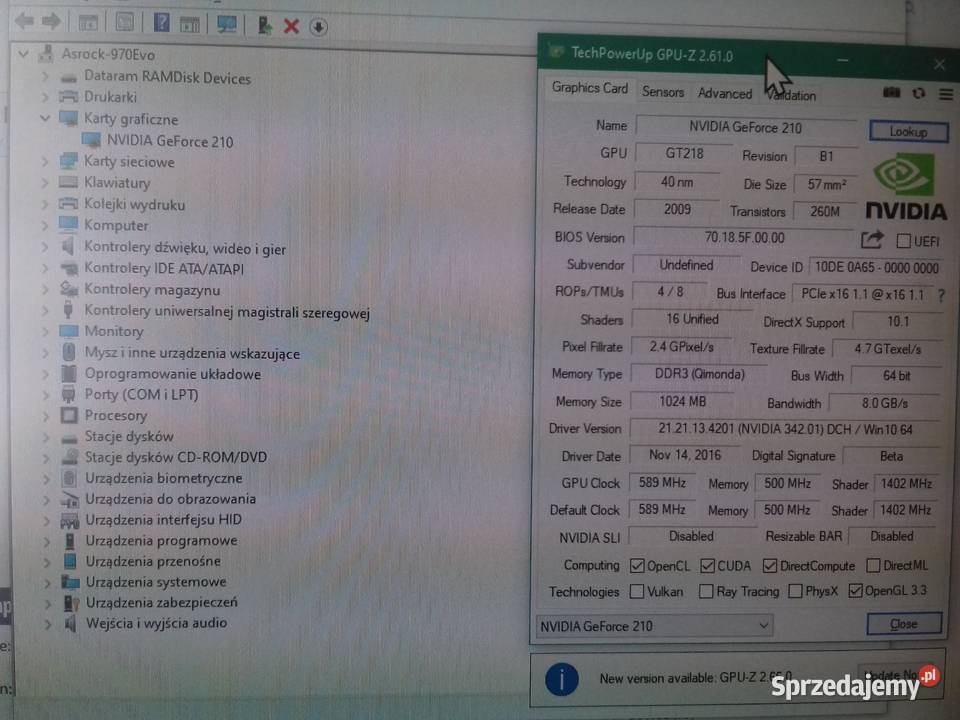Viewport: 960px width, 720px height.
Task: Open the NVIDIA GeForce 210 GPU selector dropdown
Action: point(654,626)
